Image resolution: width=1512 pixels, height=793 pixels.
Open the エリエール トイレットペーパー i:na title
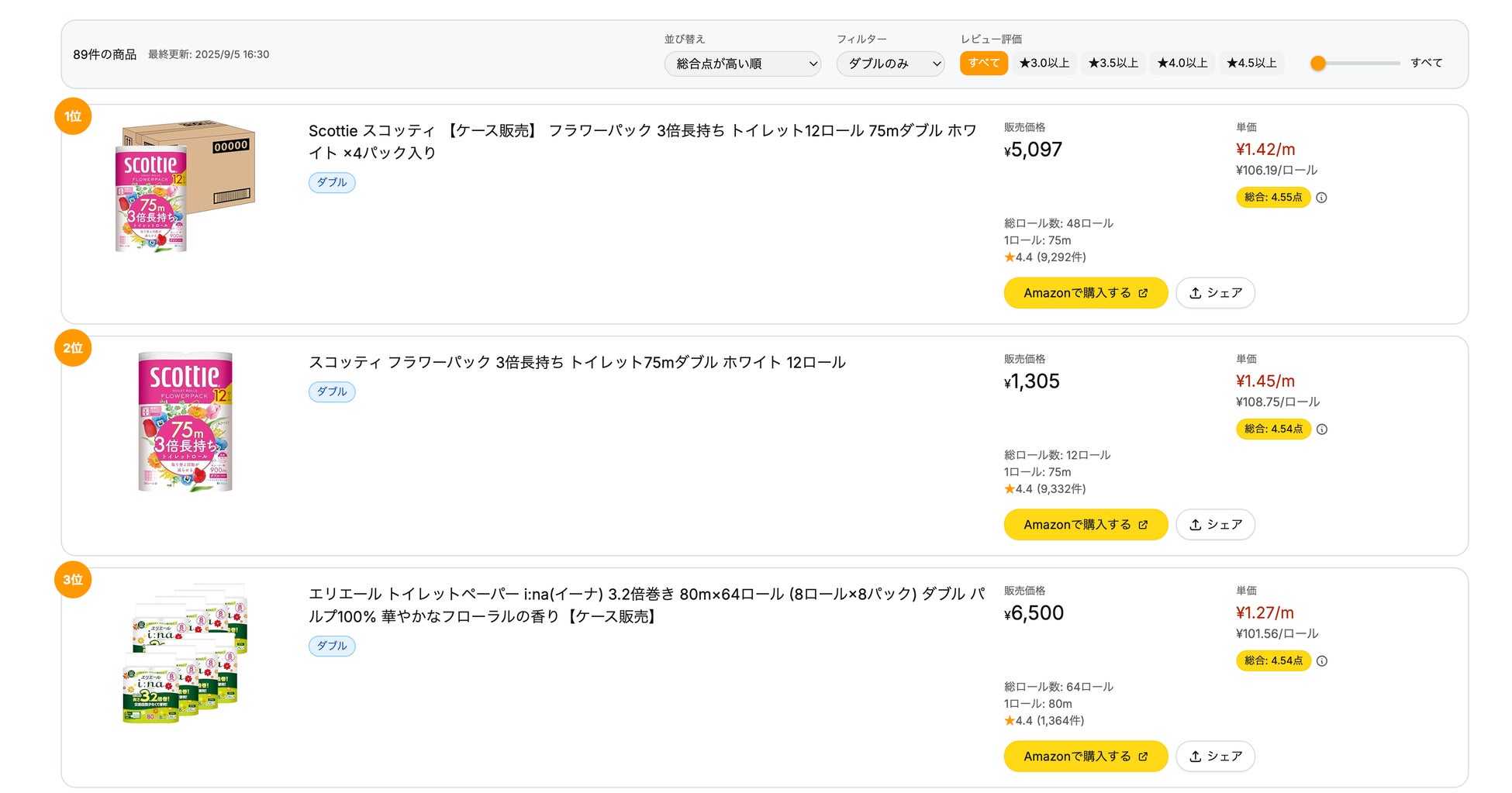[x=647, y=605]
